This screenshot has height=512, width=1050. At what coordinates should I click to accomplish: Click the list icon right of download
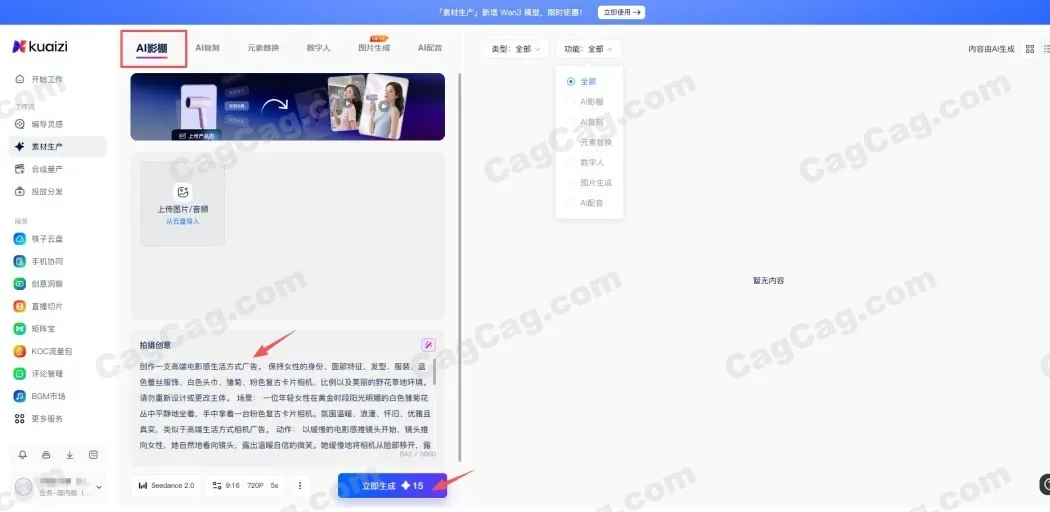[93, 455]
